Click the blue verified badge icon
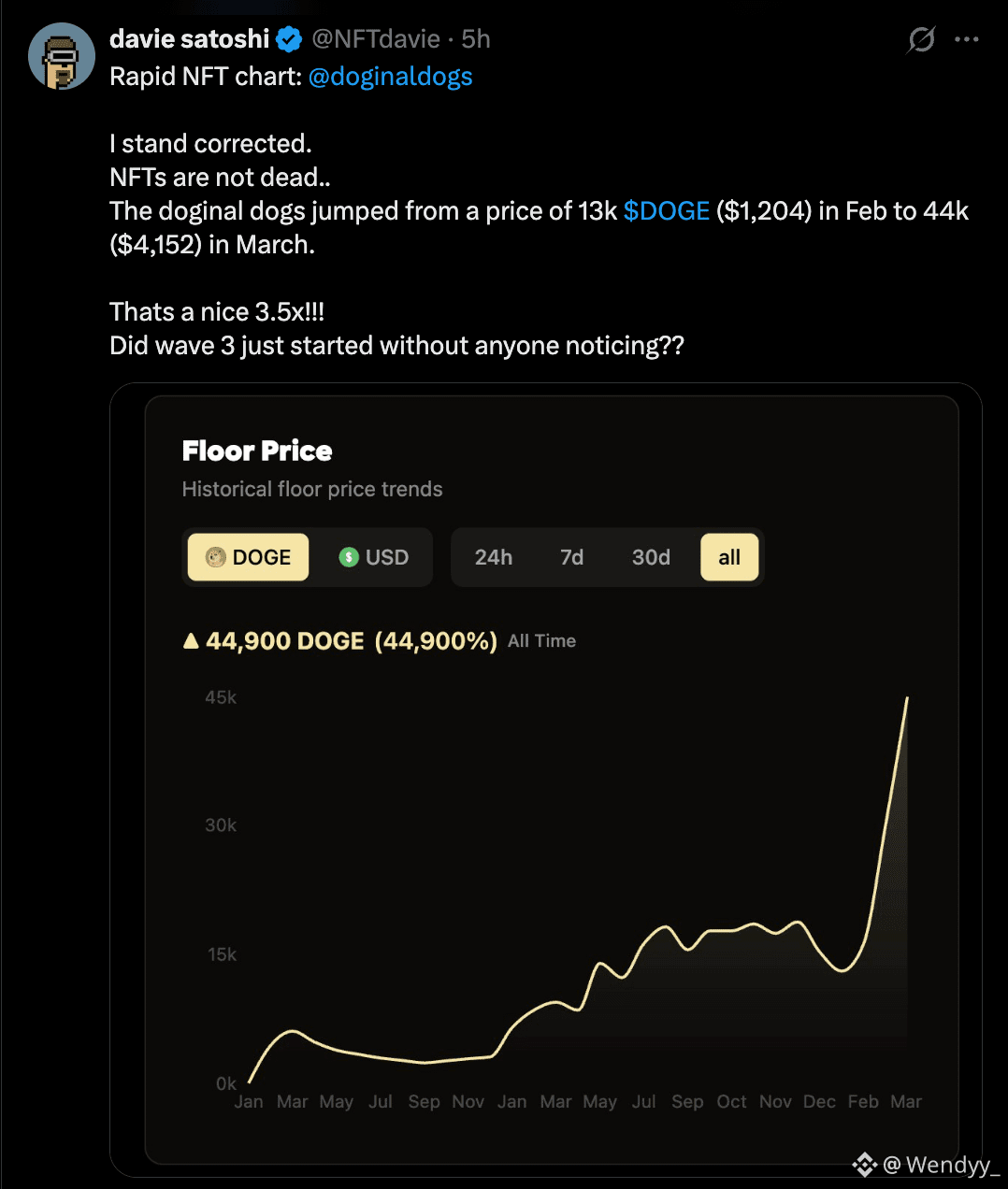The height and width of the screenshot is (1189, 1008). click(289, 39)
